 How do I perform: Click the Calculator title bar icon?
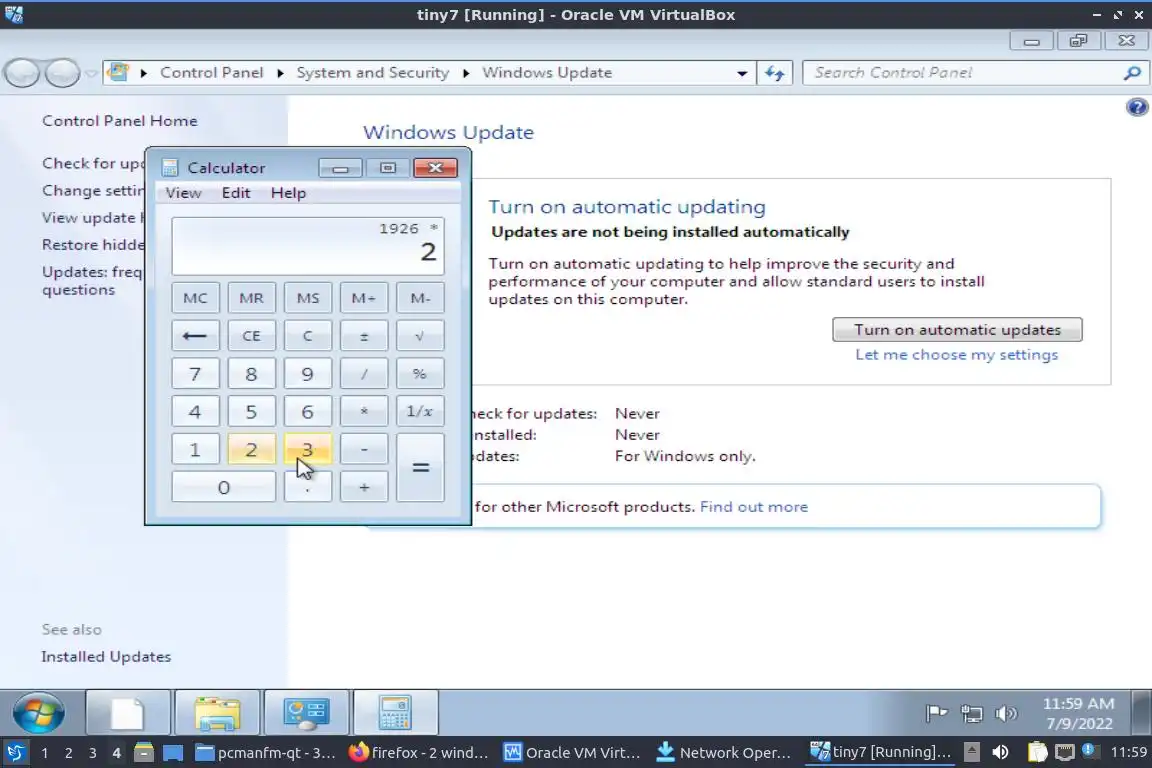[170, 168]
